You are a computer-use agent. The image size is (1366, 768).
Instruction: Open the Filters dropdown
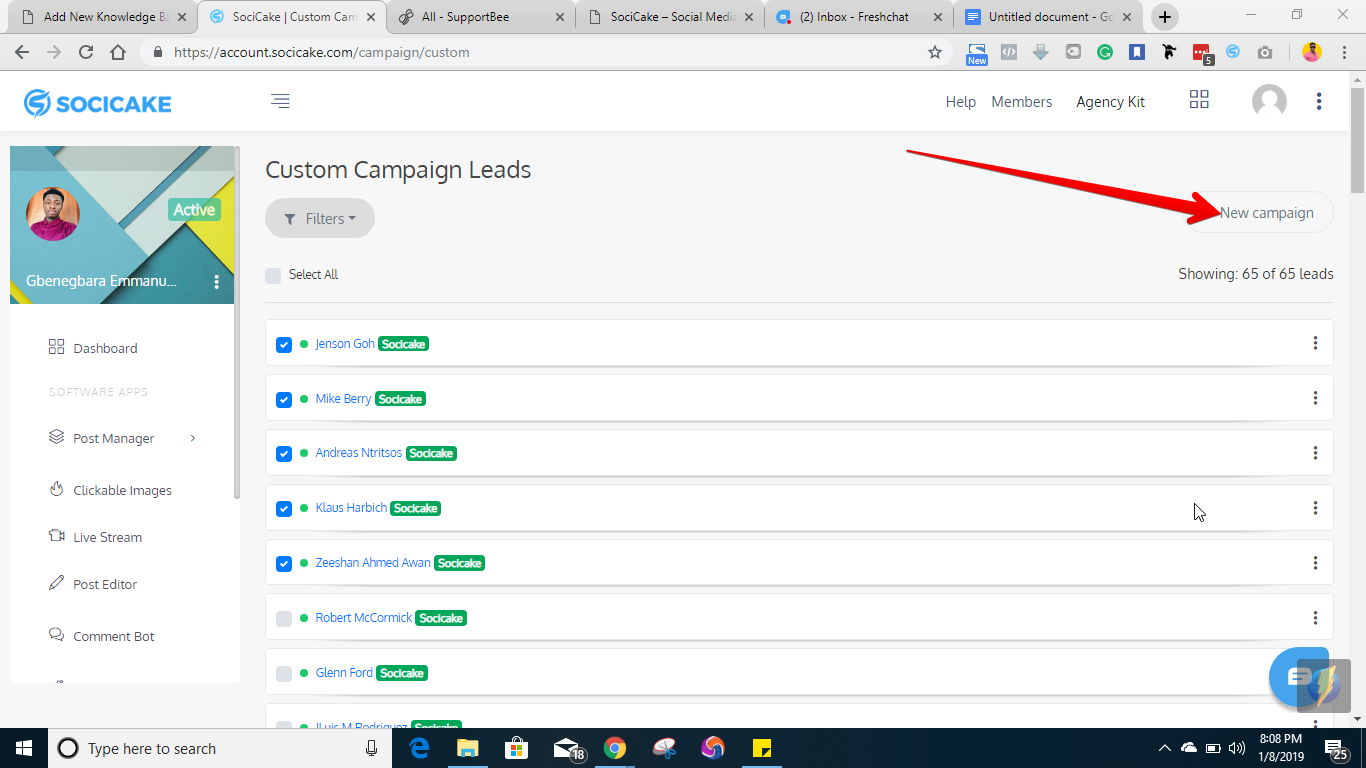click(320, 218)
